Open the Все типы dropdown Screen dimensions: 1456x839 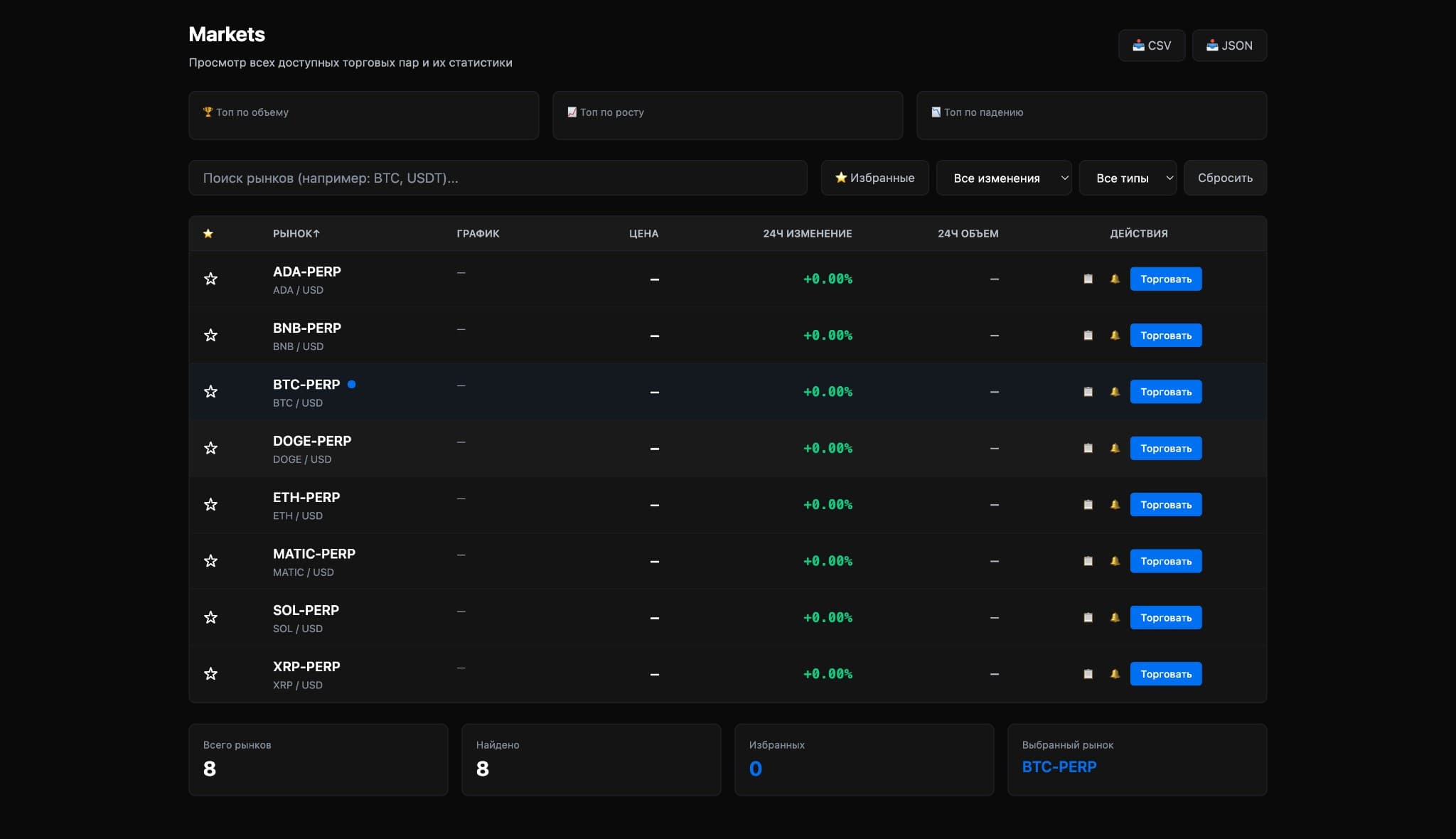[1128, 178]
